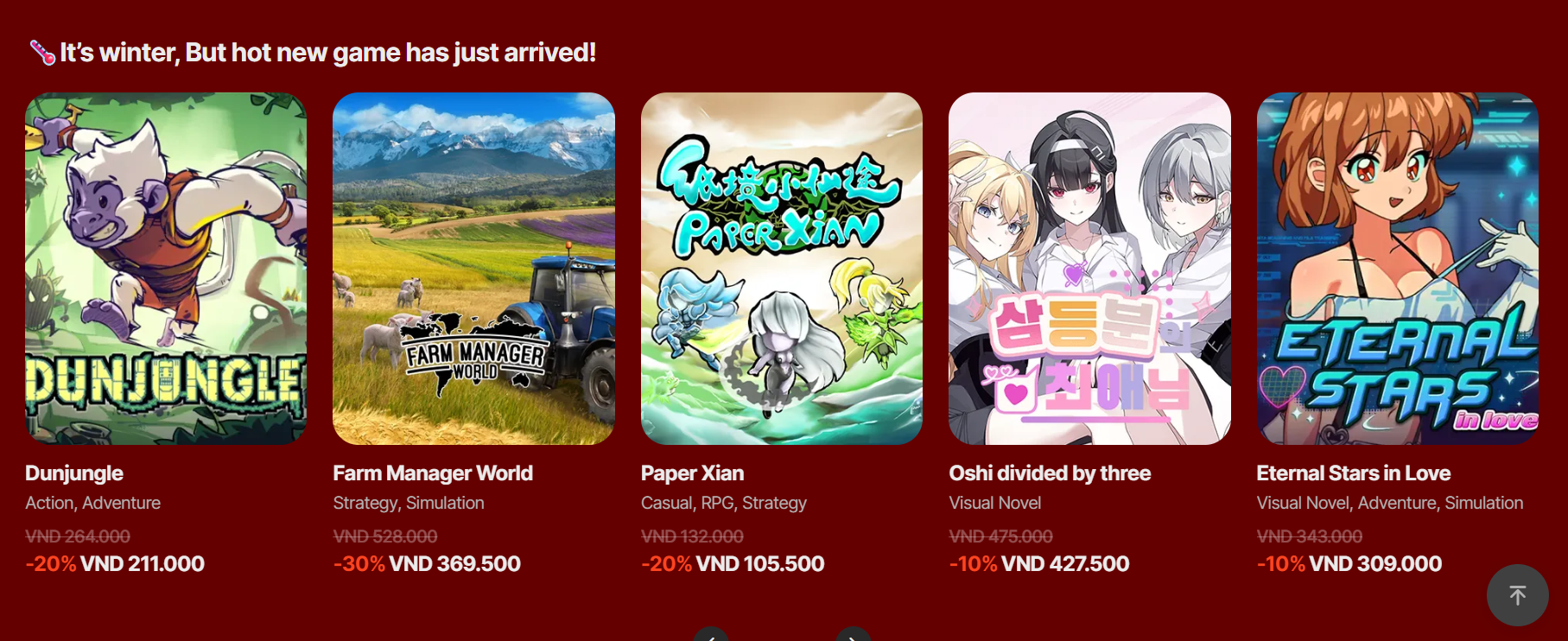Click the Strategy, Simulation genre text
Viewport: 1568px width, 641px height.
409,503
